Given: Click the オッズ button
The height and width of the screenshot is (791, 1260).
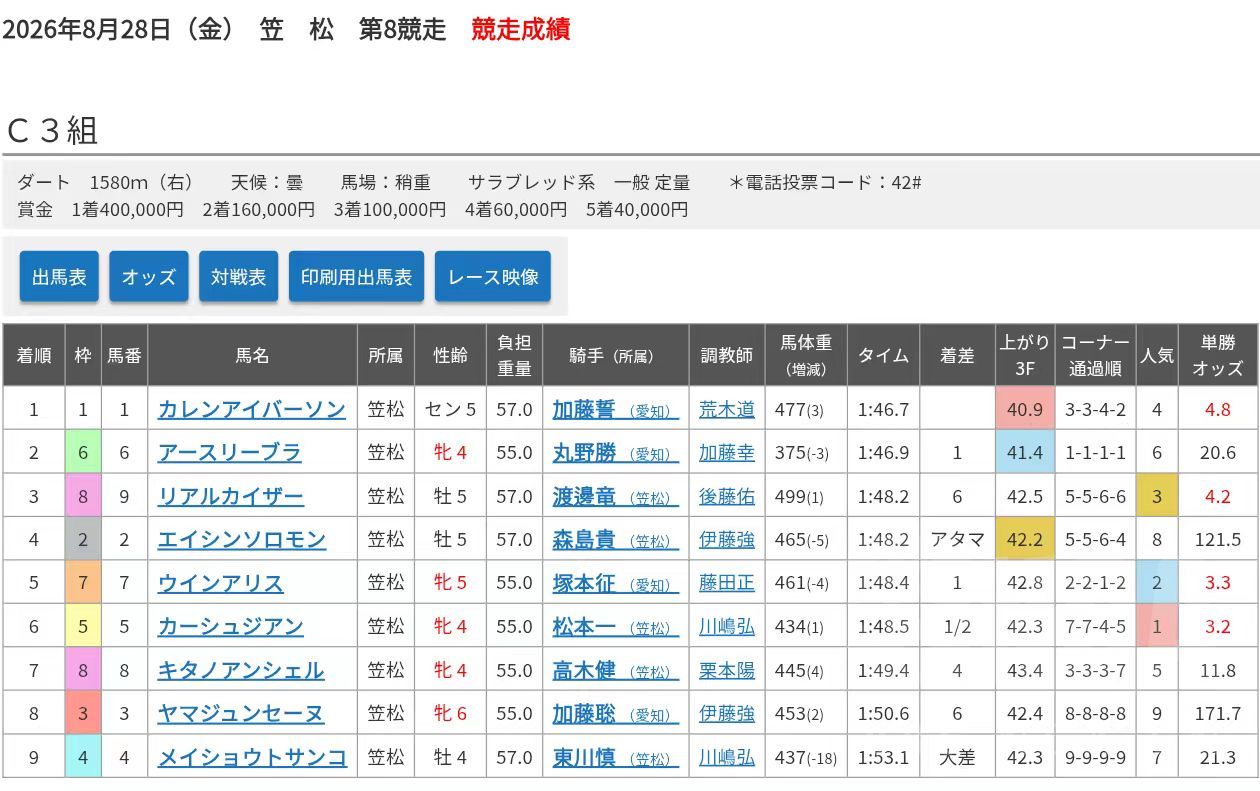Looking at the screenshot, I should coord(149,277).
